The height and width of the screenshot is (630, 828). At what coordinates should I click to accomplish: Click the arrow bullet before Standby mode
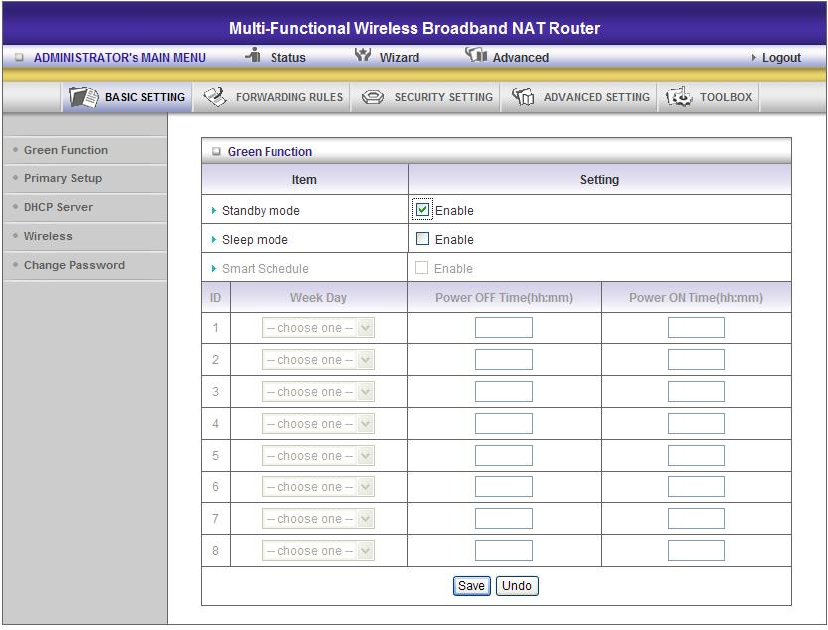point(214,211)
